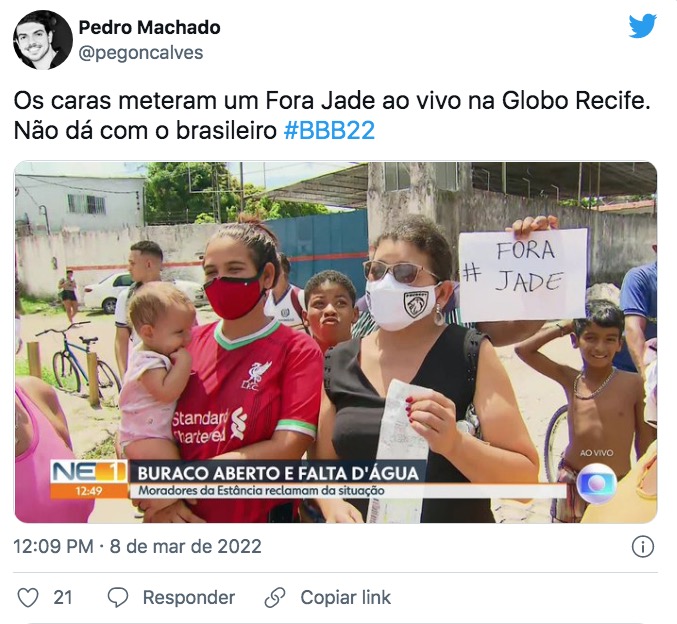Open the tweet info circle icon
Screen dimensions: 677x624
point(642,547)
